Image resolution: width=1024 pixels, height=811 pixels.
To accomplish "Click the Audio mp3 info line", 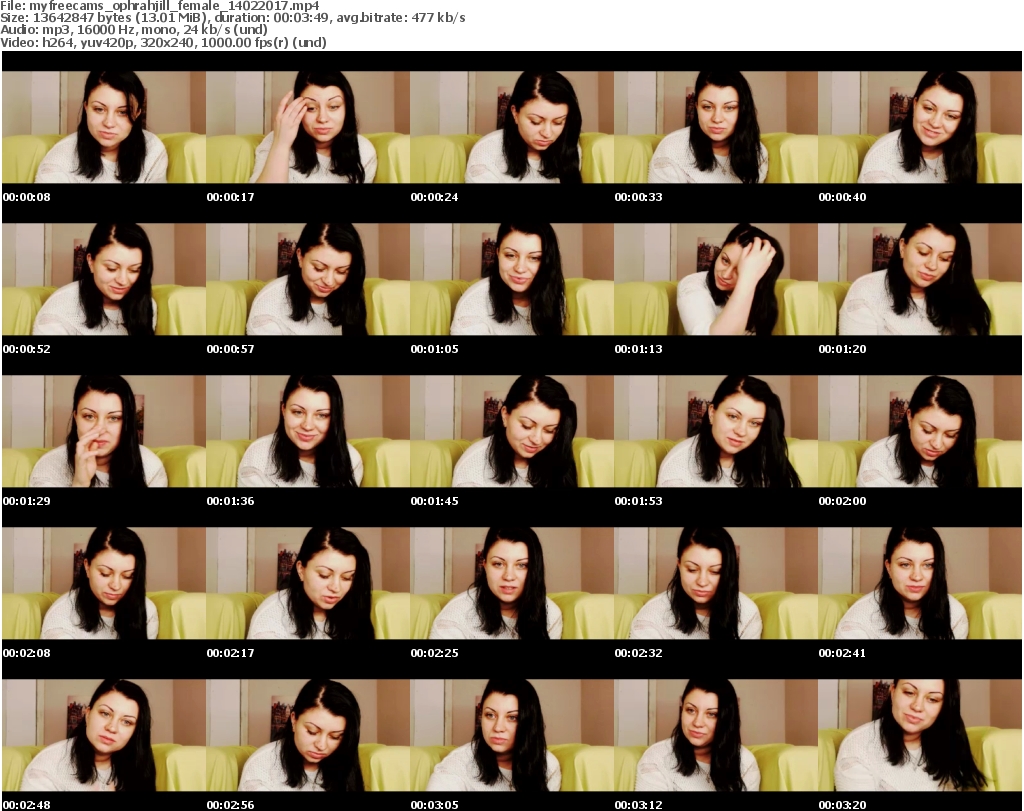I will coord(134,30).
